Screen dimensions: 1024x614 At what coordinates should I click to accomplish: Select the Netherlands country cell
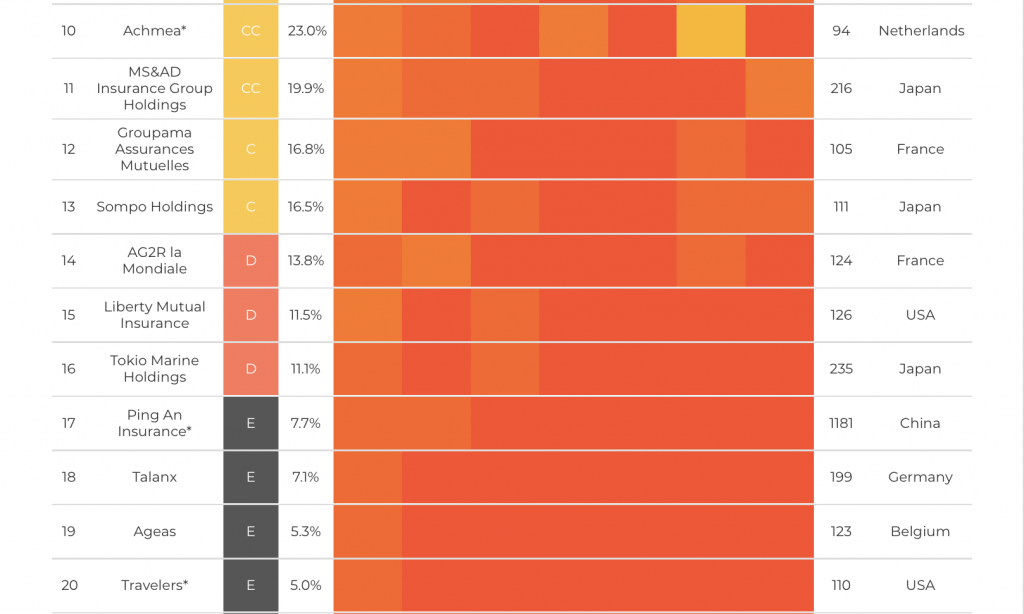921,31
